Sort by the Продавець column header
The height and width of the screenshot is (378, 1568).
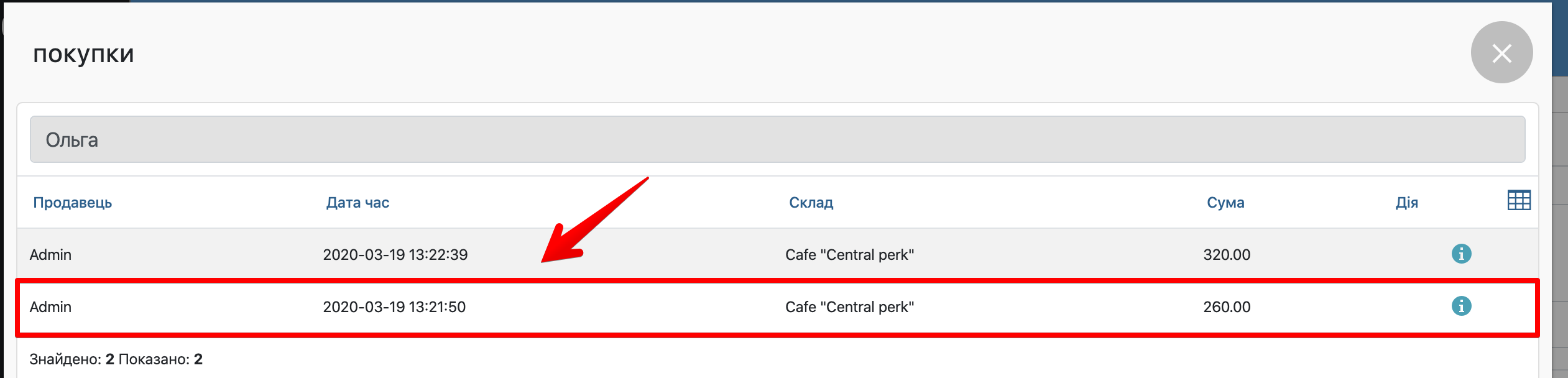[72, 203]
